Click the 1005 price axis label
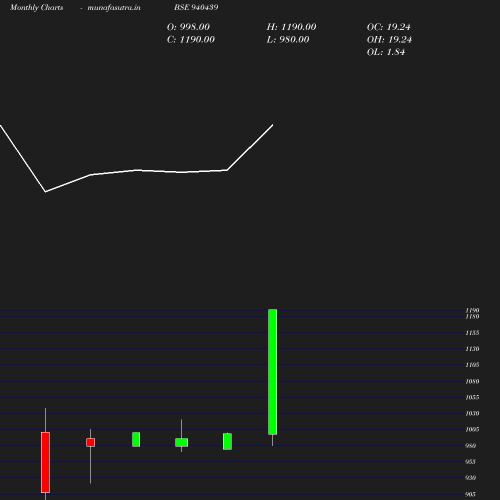 472,429
